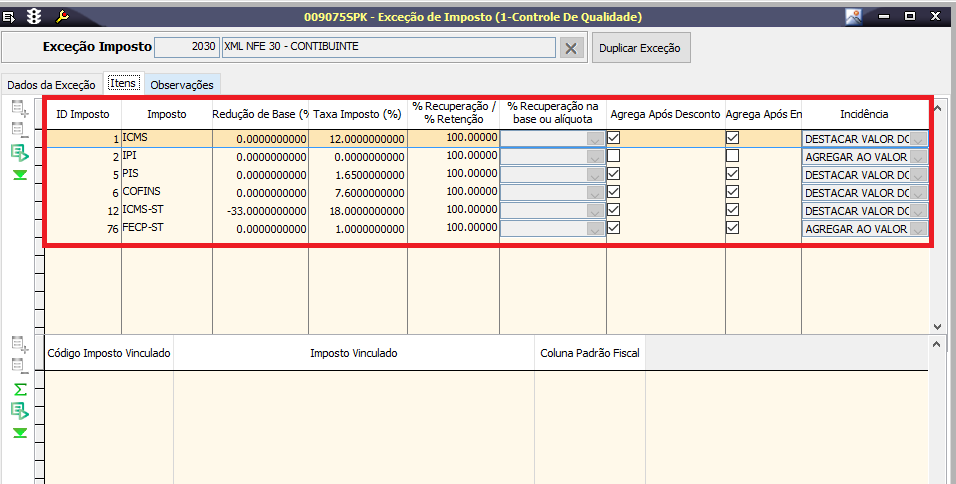
Task: Click the traffic light icon in title bar
Action: click(x=35, y=16)
